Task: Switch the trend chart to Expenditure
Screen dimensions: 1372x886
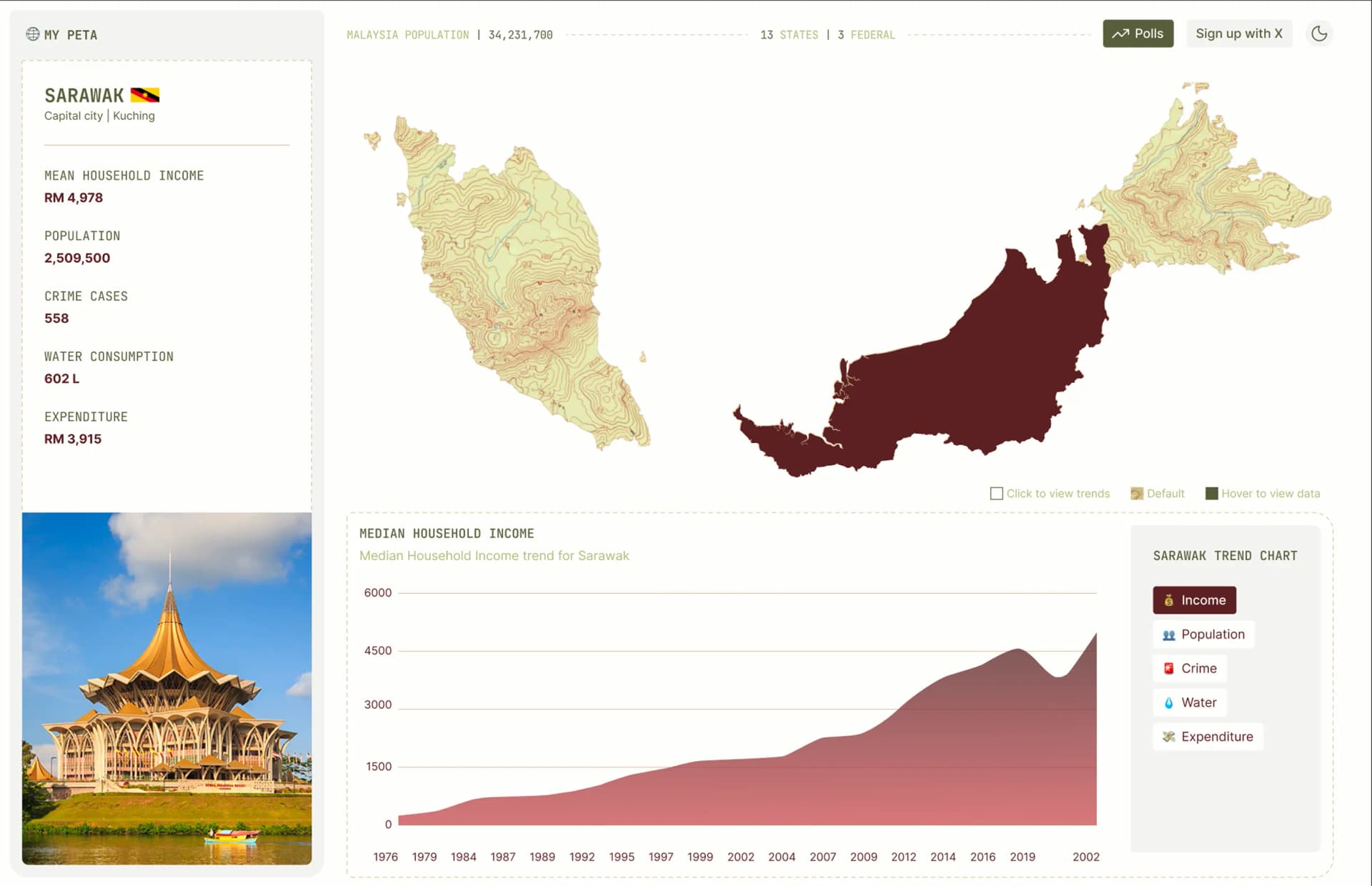Action: coord(1208,737)
